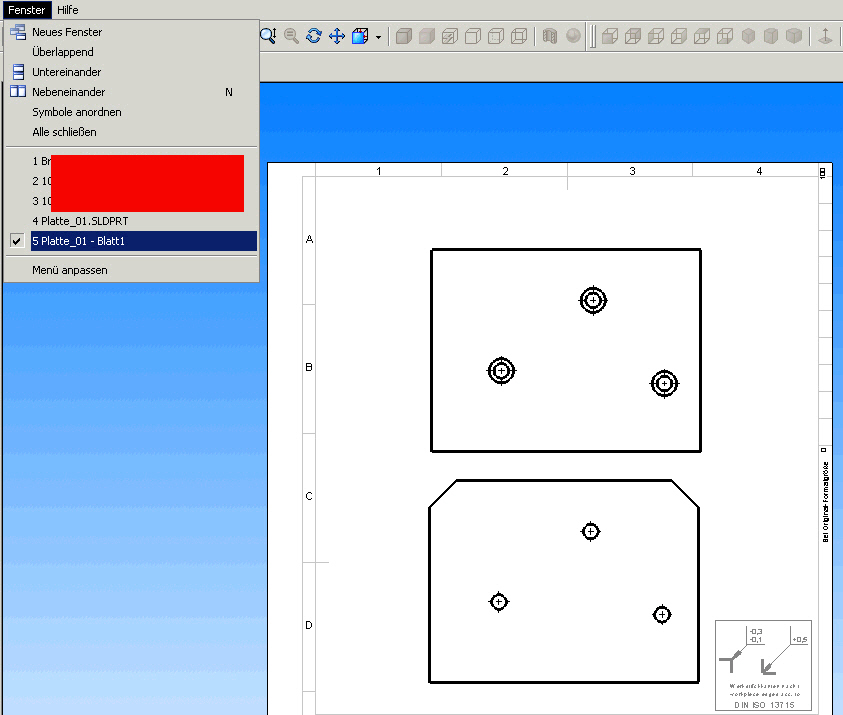Click sheet zone row label 'A'
This screenshot has width=843, height=715.
(x=309, y=239)
